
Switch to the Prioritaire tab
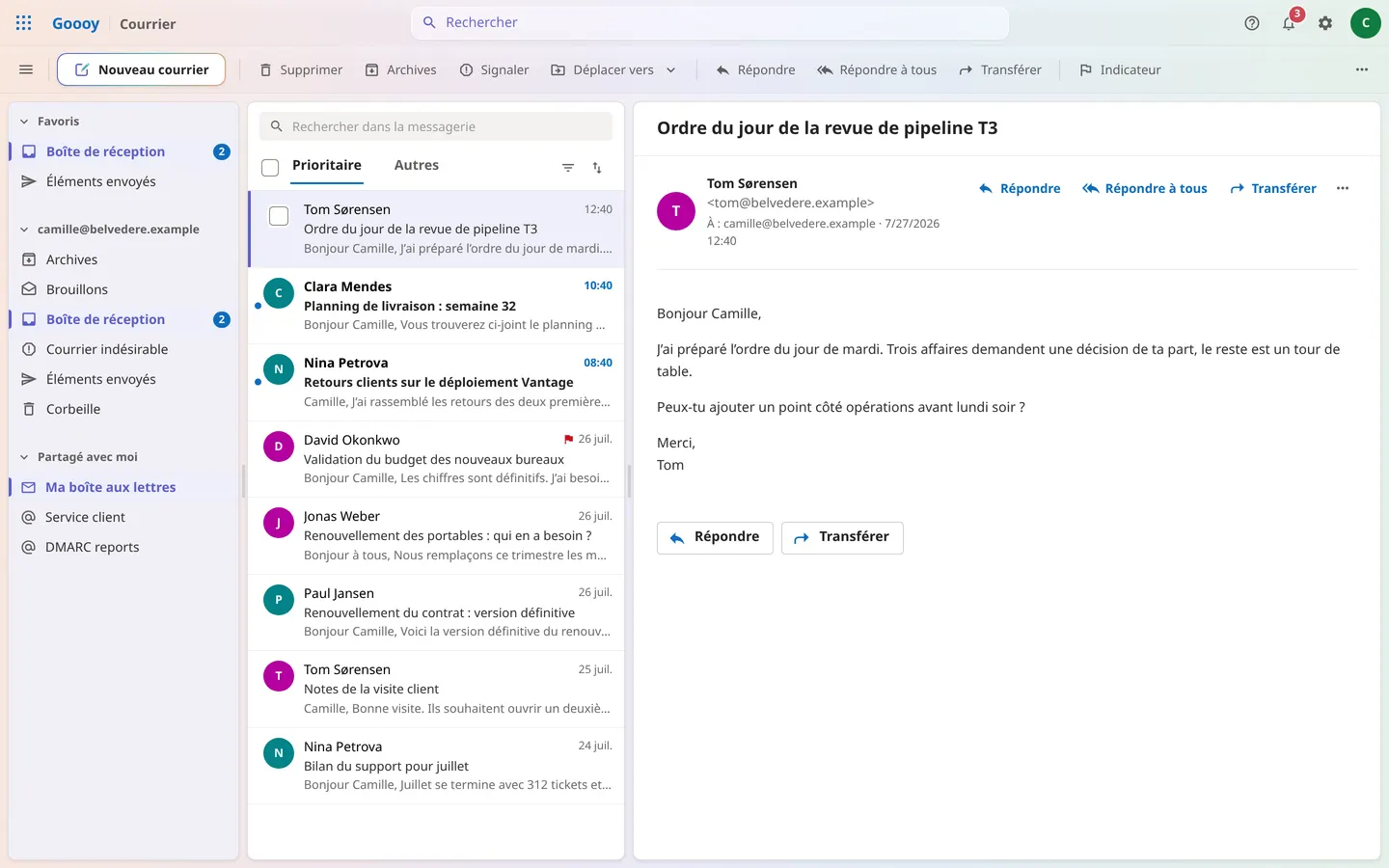point(327,165)
